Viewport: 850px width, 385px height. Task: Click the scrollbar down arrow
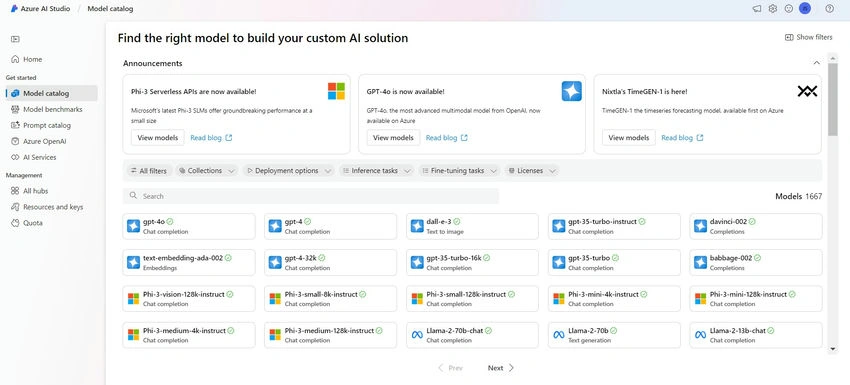click(833, 350)
